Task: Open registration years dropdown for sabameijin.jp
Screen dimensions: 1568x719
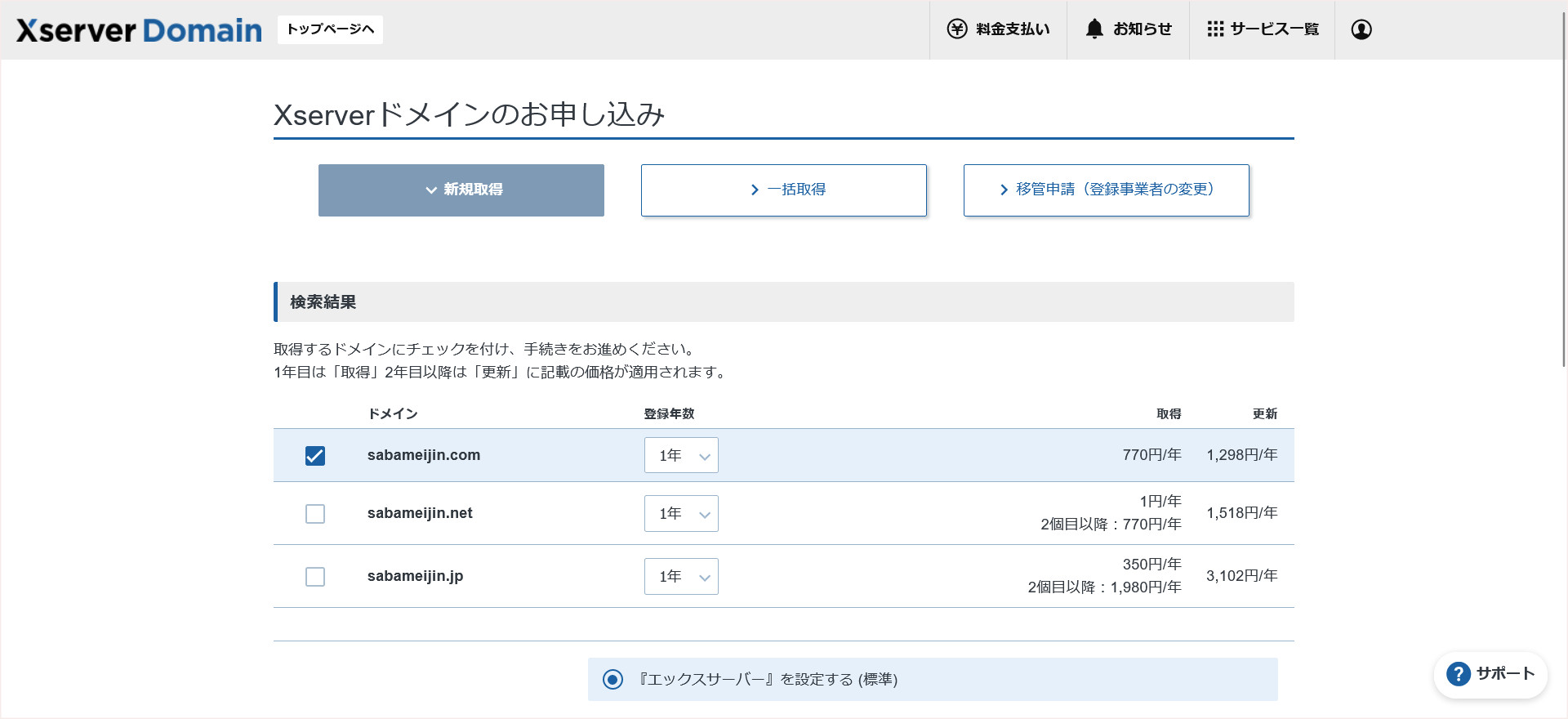Action: (x=681, y=577)
